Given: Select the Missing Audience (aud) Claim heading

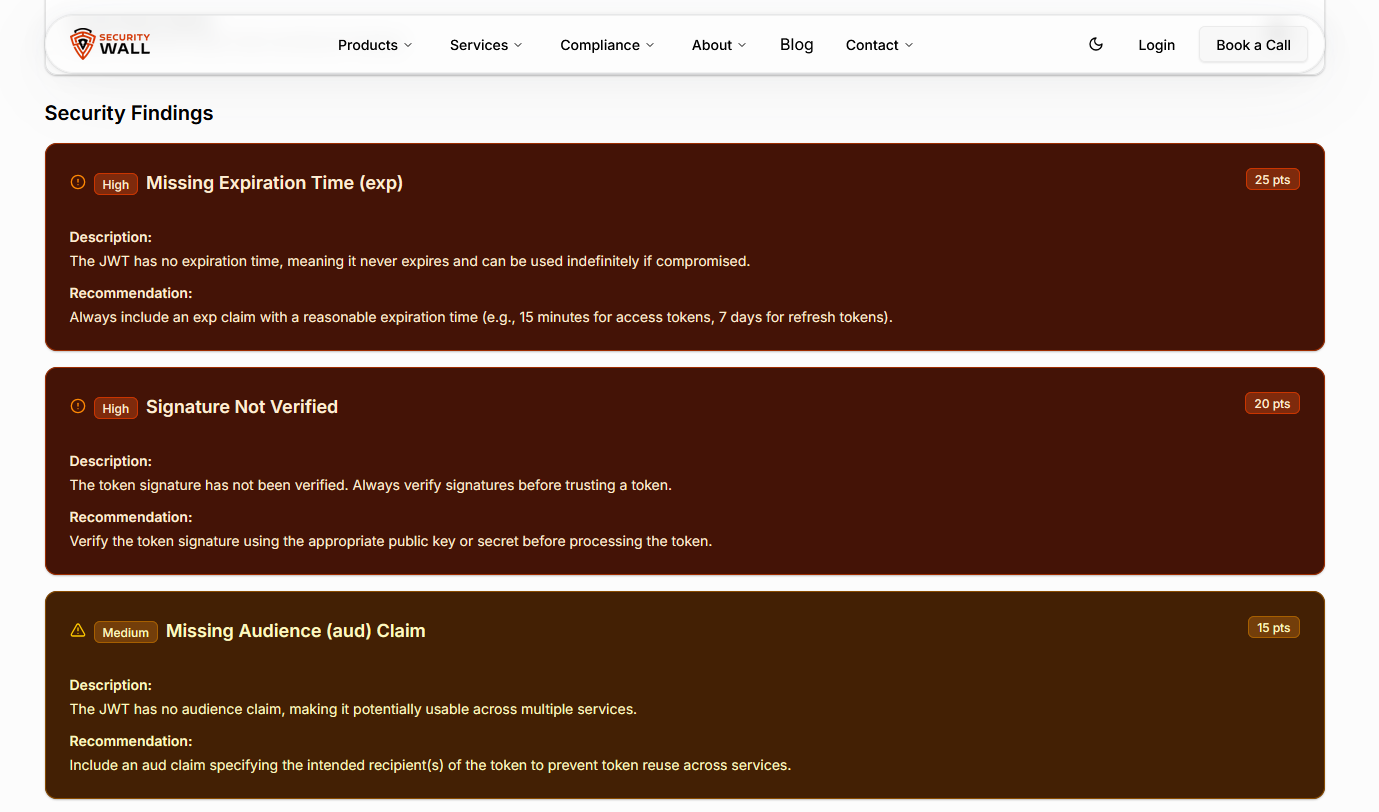Looking at the screenshot, I should coord(295,631).
